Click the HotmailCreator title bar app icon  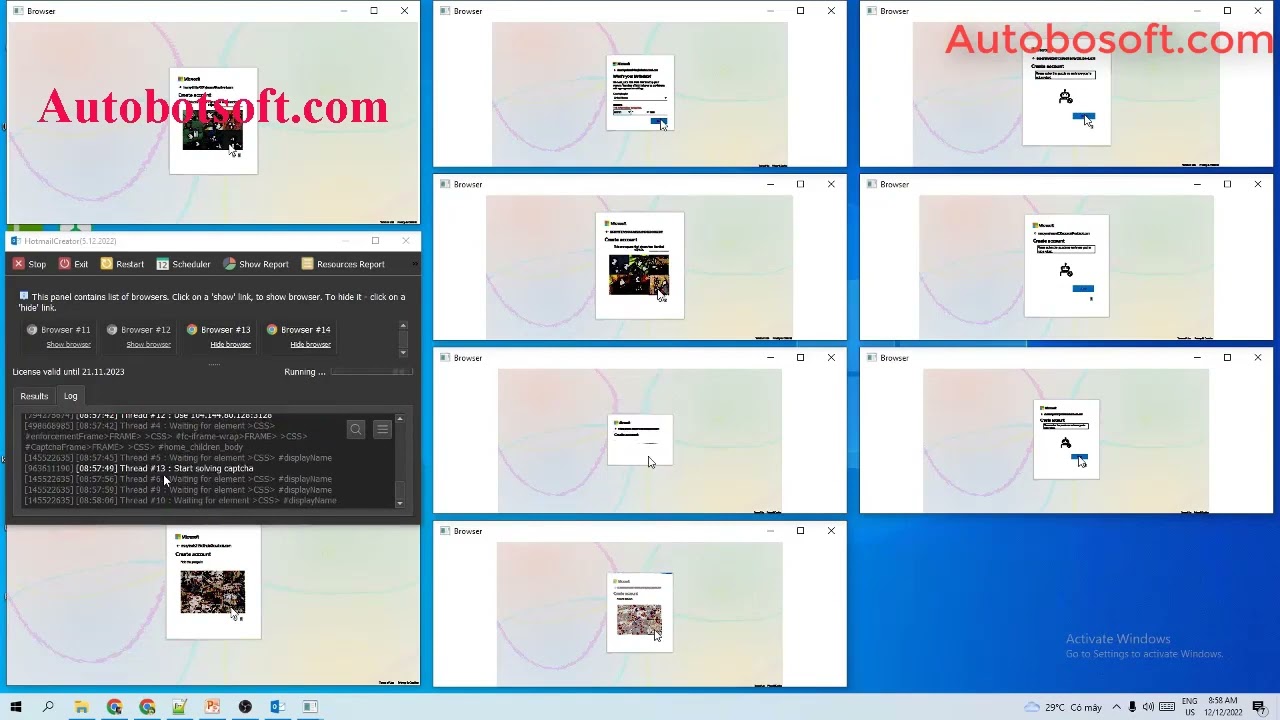point(15,241)
